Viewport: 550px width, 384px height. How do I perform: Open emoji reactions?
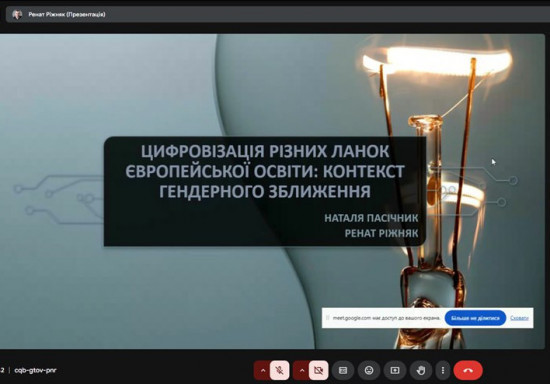tap(369, 370)
